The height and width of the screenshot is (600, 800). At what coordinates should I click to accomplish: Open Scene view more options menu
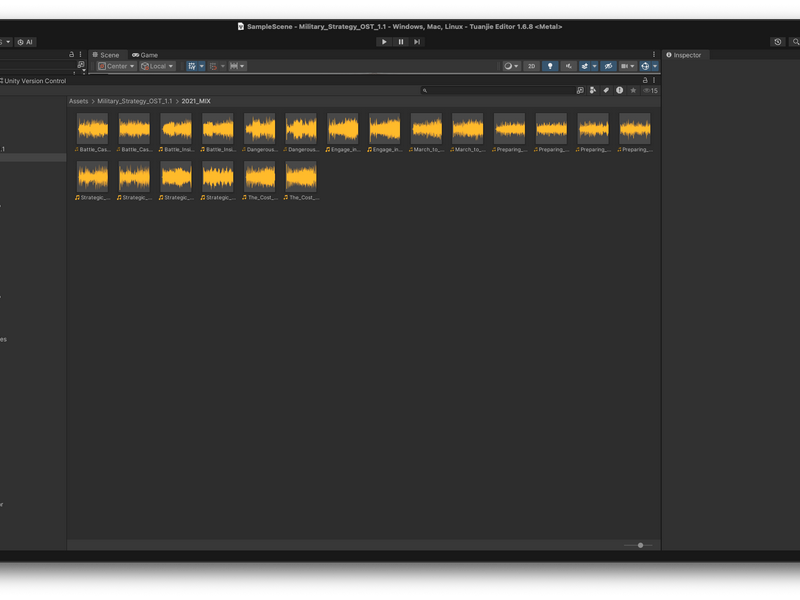point(654,55)
